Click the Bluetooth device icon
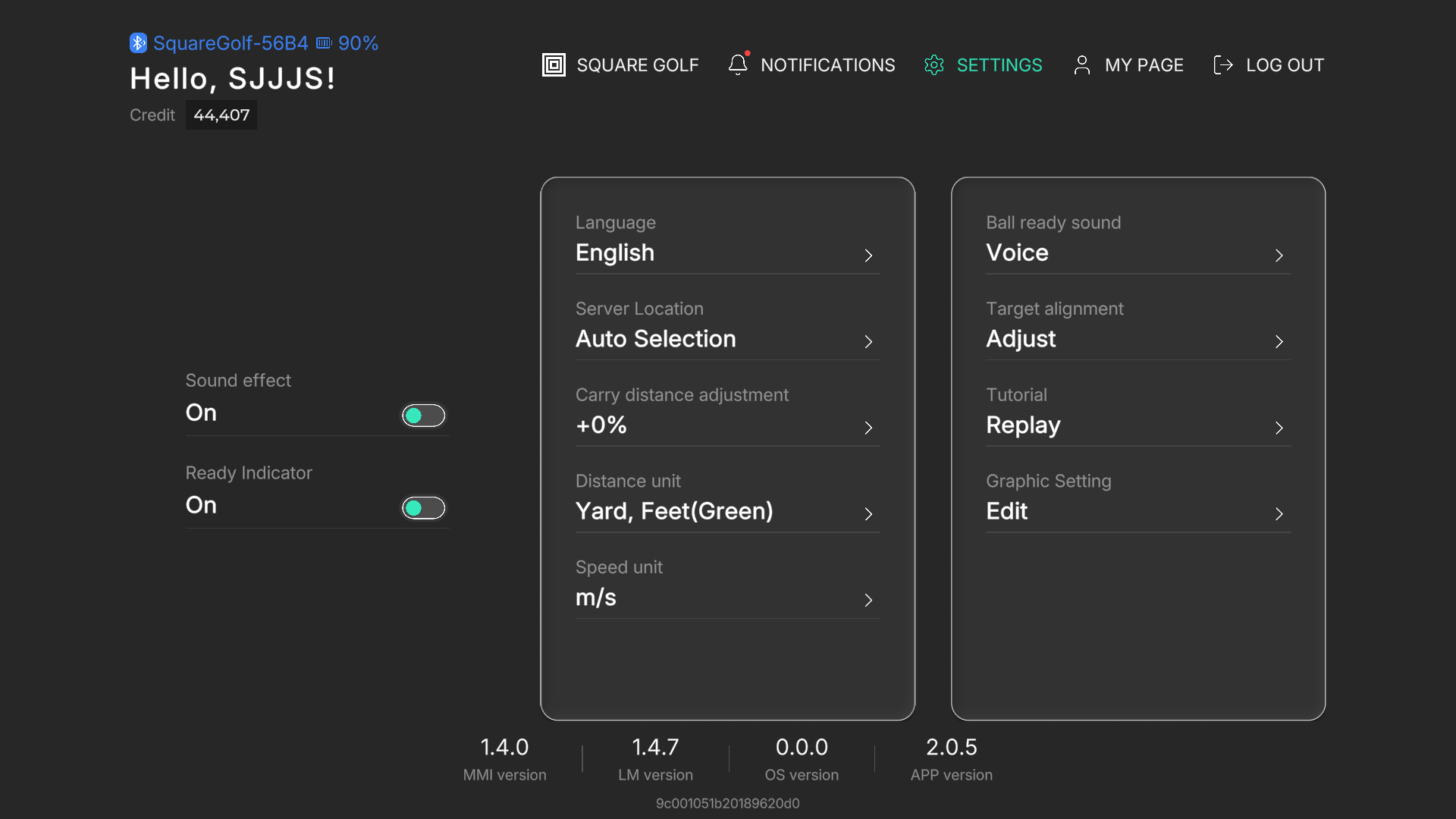Viewport: 1456px width, 819px height. coord(138,42)
